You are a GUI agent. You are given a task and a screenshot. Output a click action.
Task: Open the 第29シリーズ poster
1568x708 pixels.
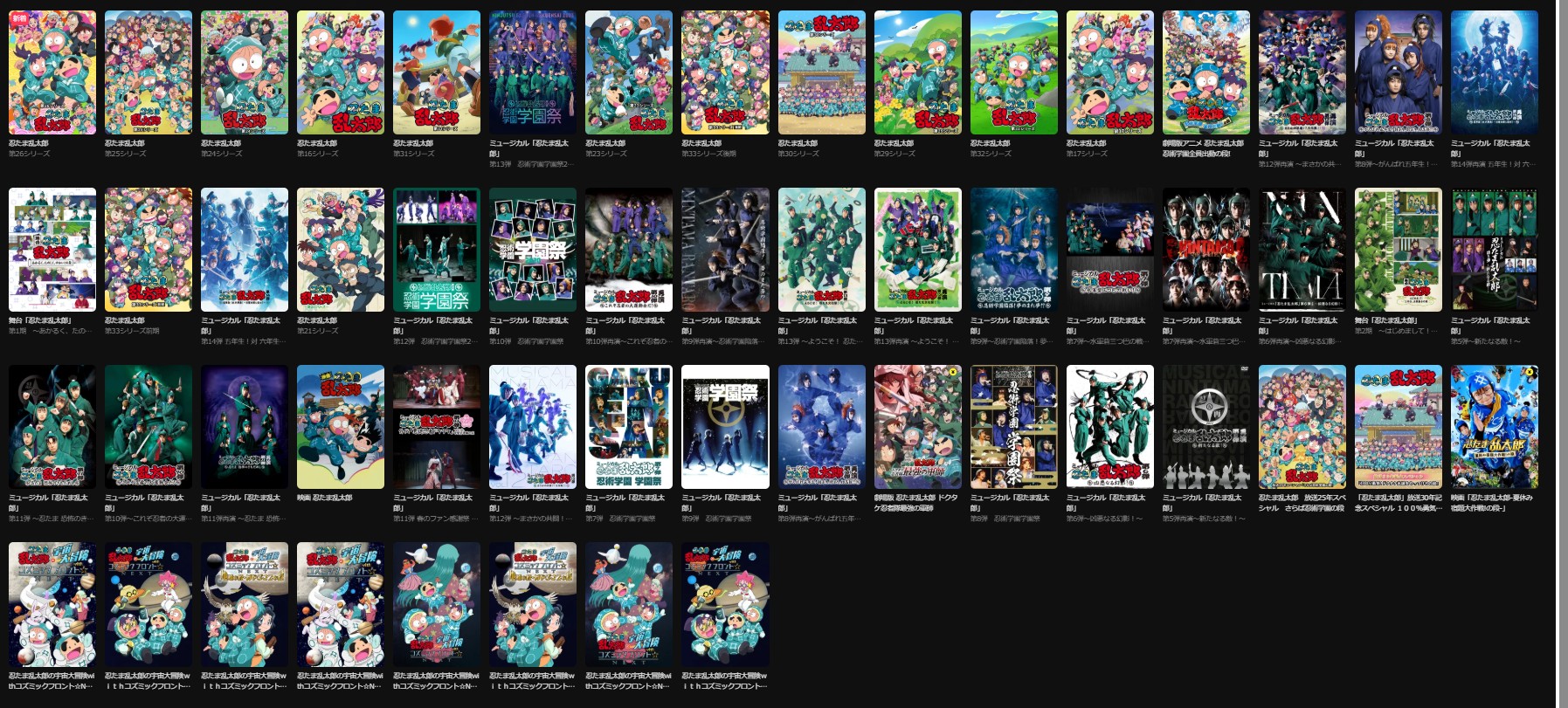click(918, 72)
